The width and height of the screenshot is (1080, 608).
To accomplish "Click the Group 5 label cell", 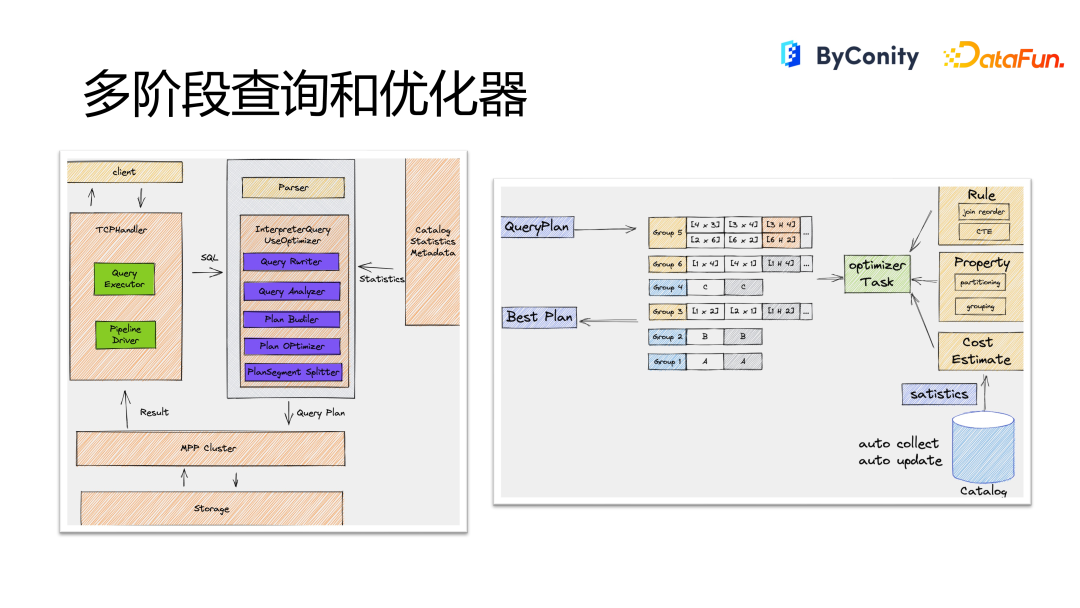I will pyautogui.click(x=667, y=233).
